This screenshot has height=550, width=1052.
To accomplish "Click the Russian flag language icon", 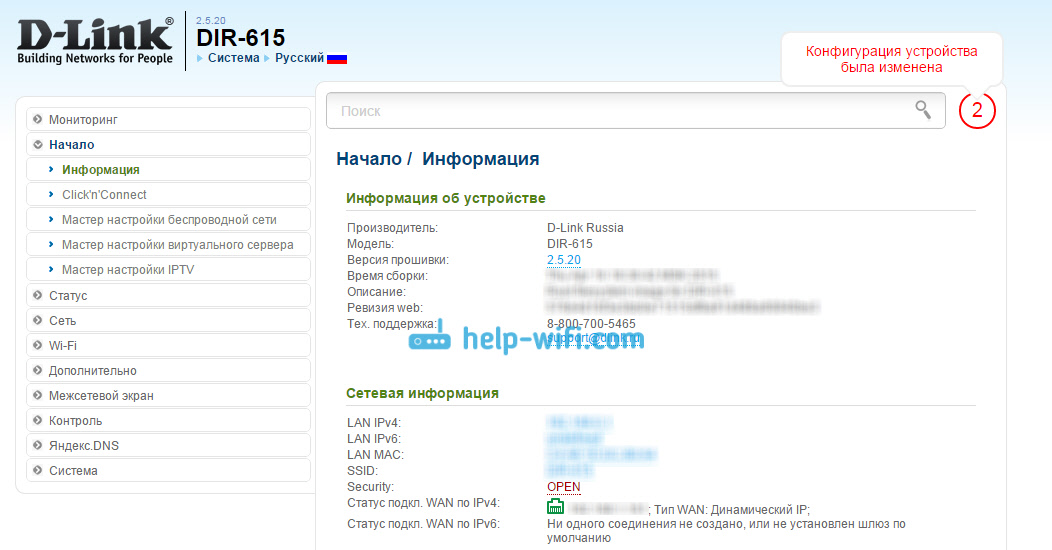I will click(x=337, y=59).
